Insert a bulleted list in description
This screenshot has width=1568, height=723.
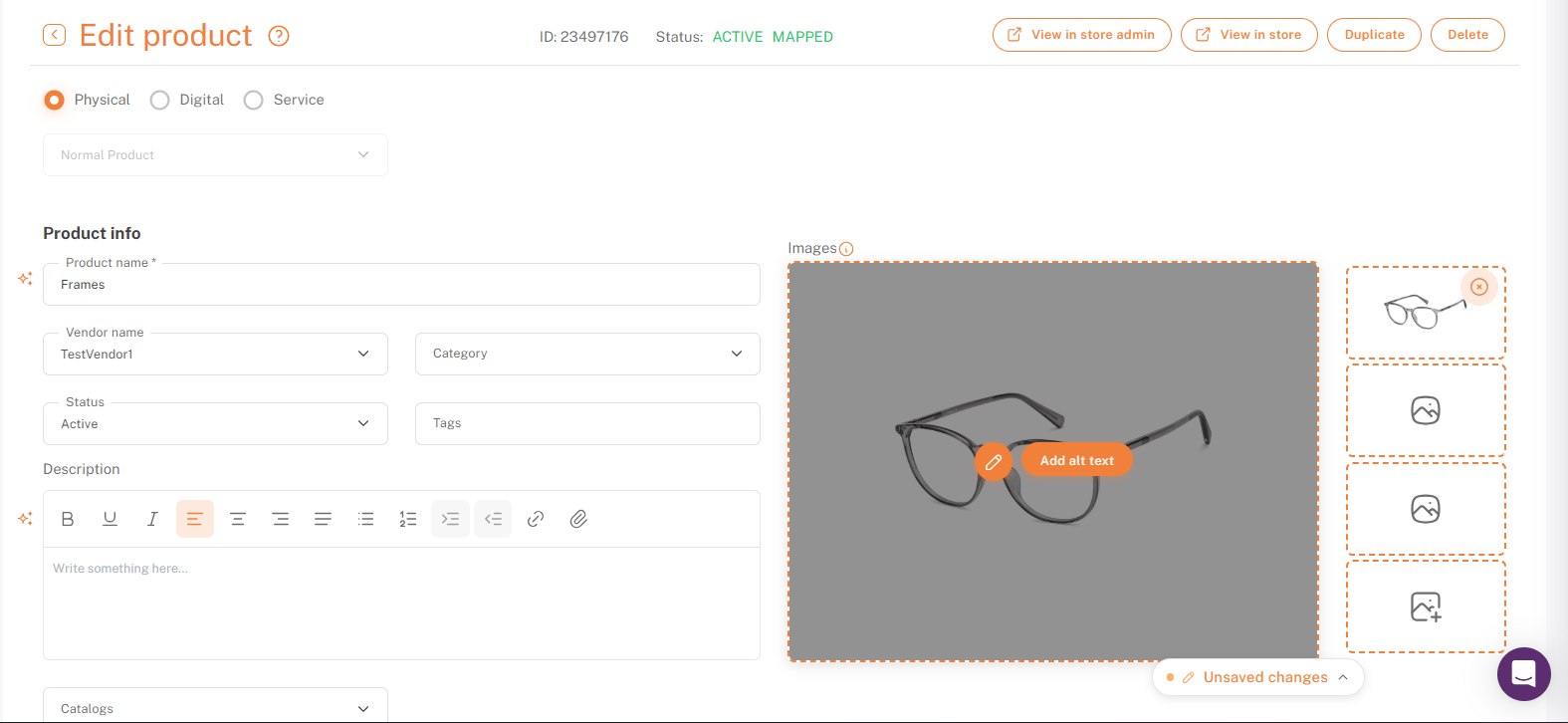click(366, 519)
